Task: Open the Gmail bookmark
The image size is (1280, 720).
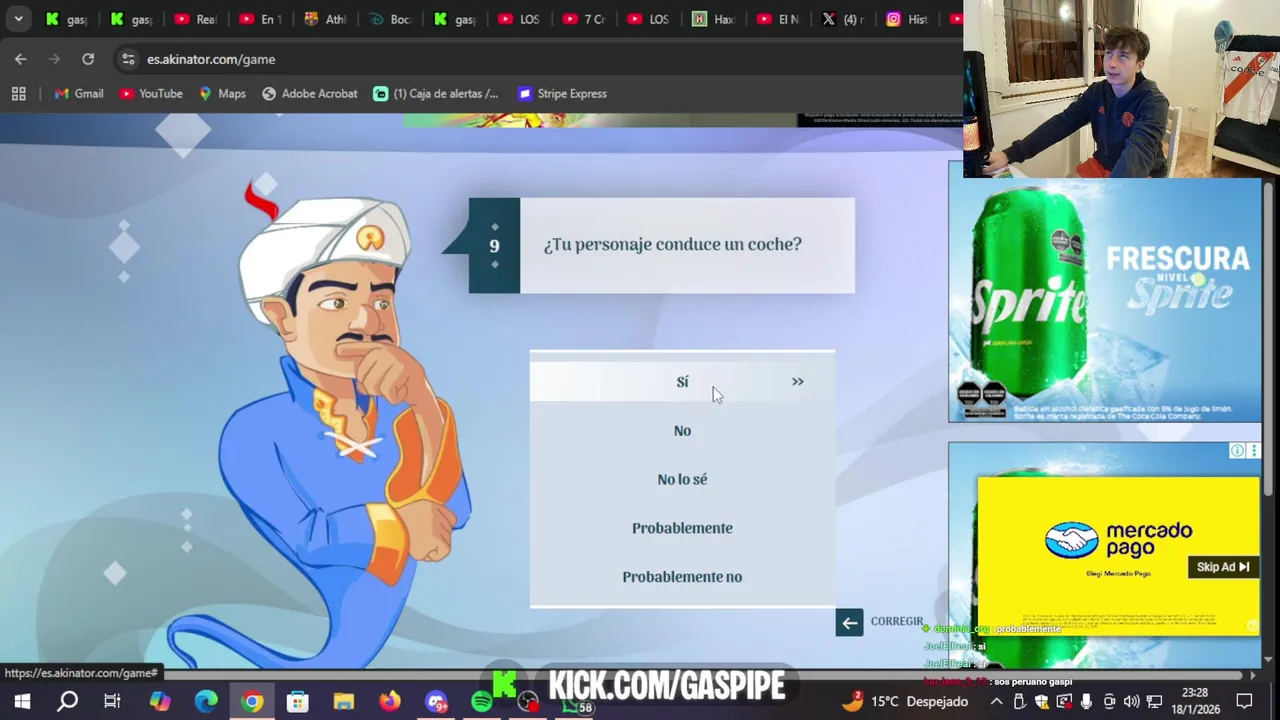Action: pos(79,94)
